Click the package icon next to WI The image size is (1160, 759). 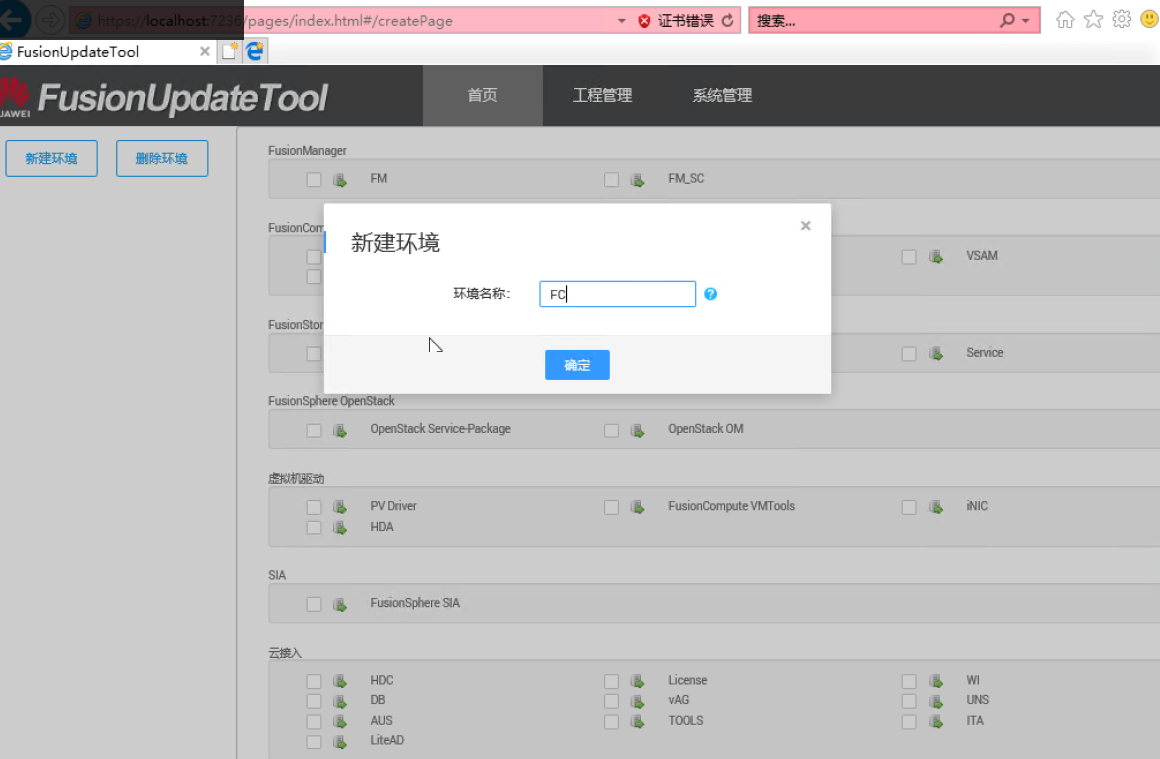pos(936,681)
